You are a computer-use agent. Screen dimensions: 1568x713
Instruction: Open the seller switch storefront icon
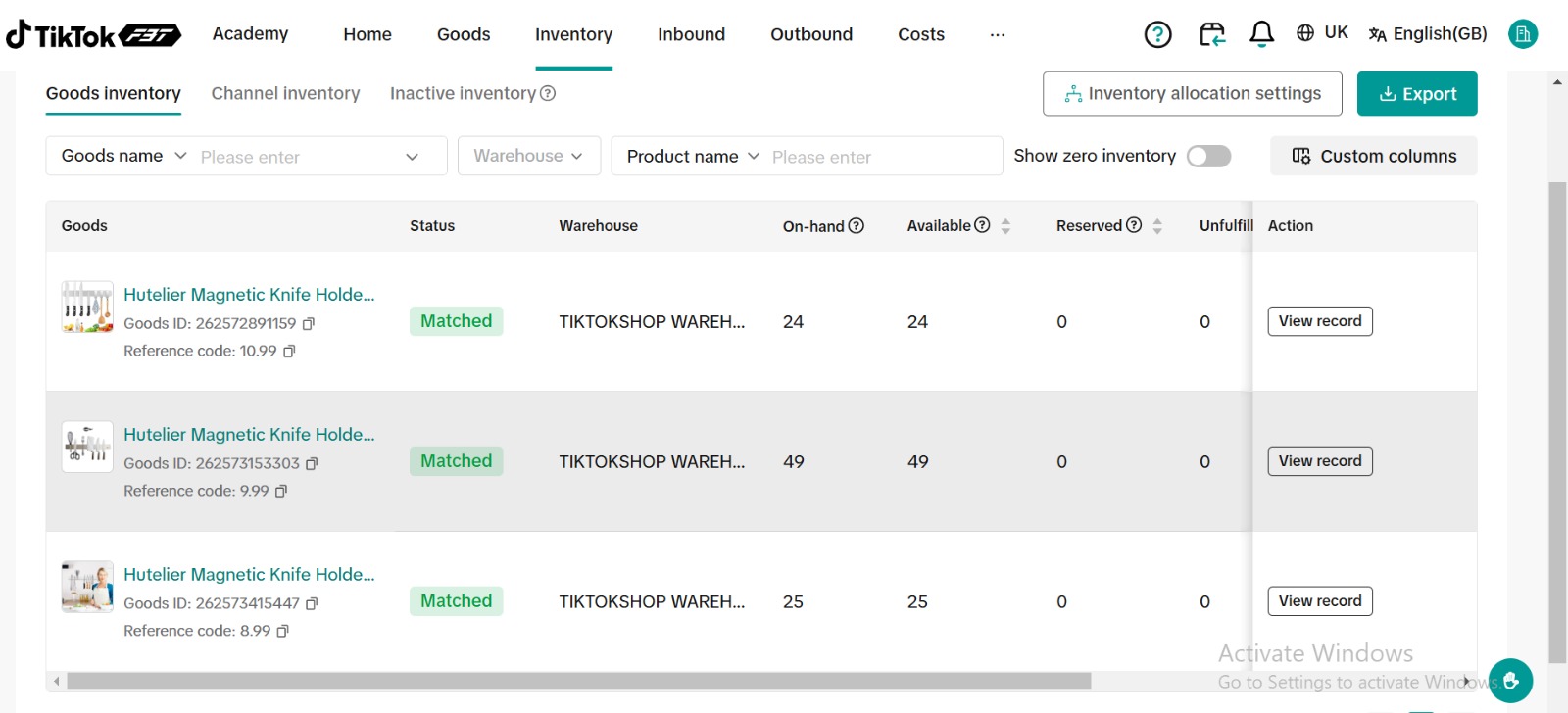(1211, 35)
